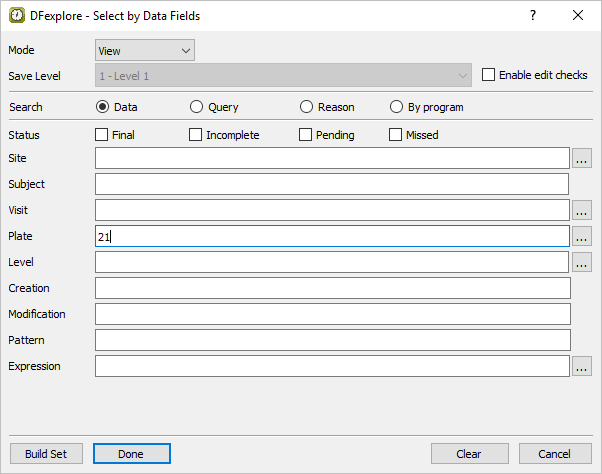Open the Visit field browse ellipsis button
Viewport: 602px width, 474px height.
582,210
